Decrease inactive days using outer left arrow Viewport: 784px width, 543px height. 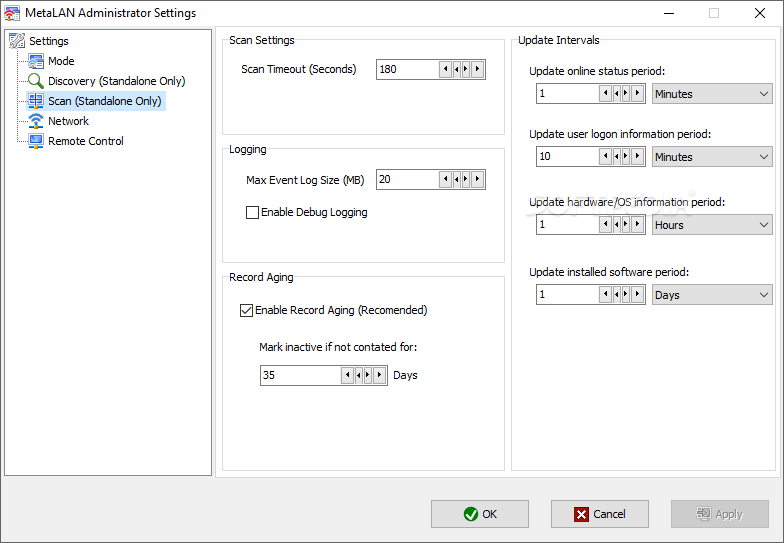click(x=348, y=375)
